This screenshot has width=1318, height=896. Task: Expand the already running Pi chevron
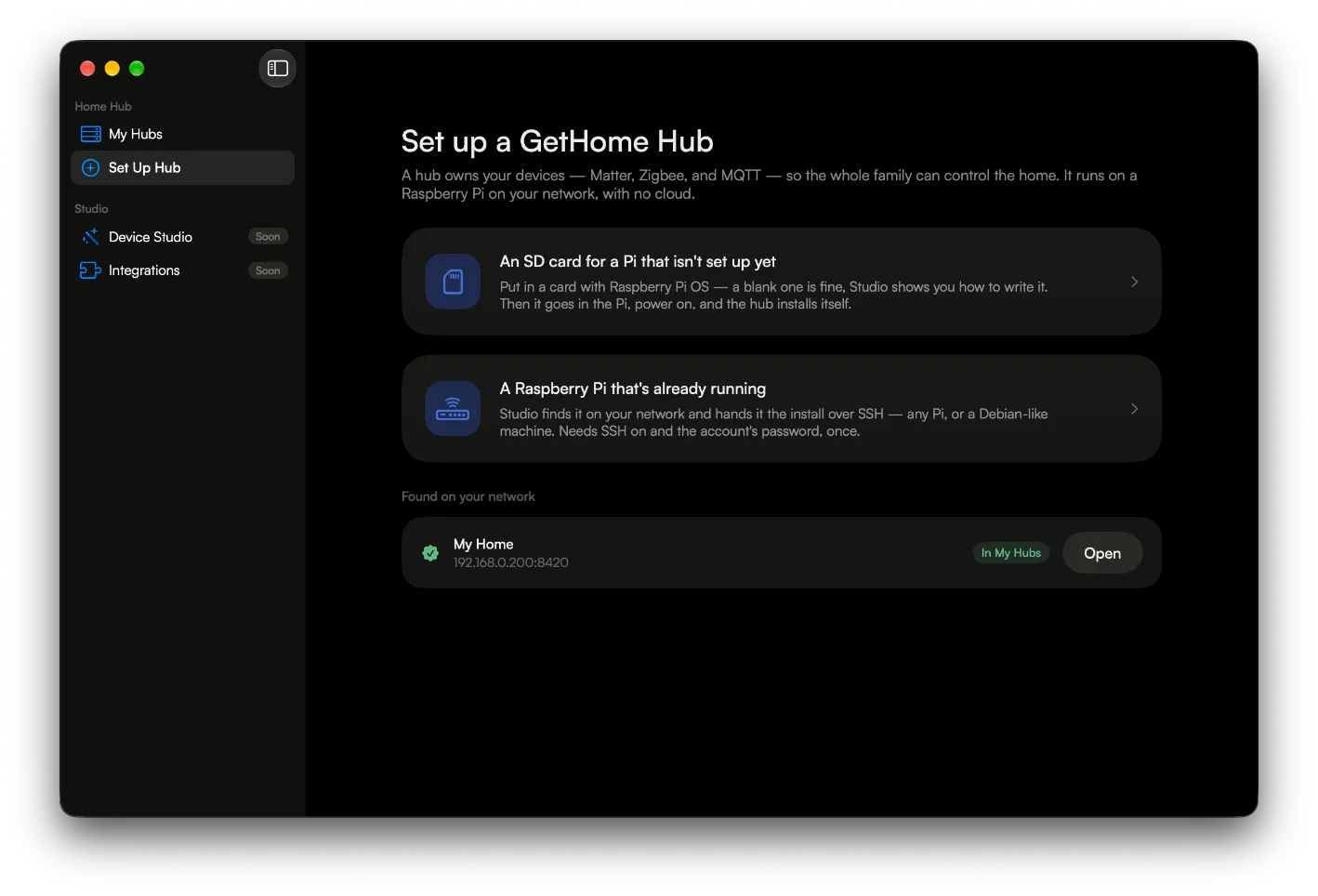[x=1134, y=409]
